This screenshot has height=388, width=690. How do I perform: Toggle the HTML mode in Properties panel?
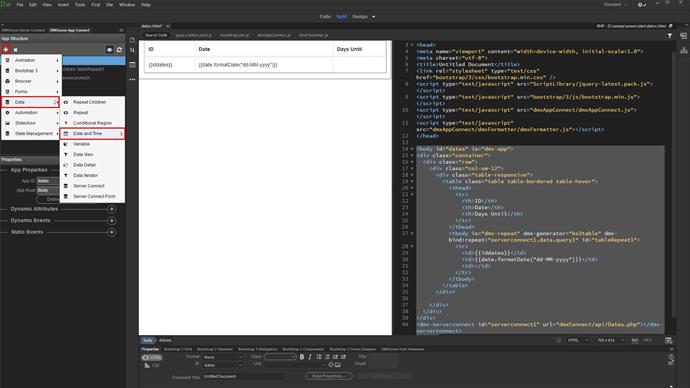pos(152,358)
